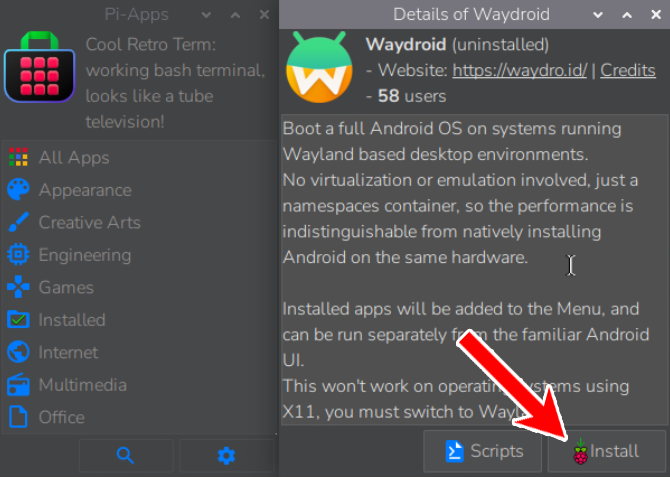The height and width of the screenshot is (477, 670).
Task: Click the Installed checkmark icon
Action: coord(18,320)
